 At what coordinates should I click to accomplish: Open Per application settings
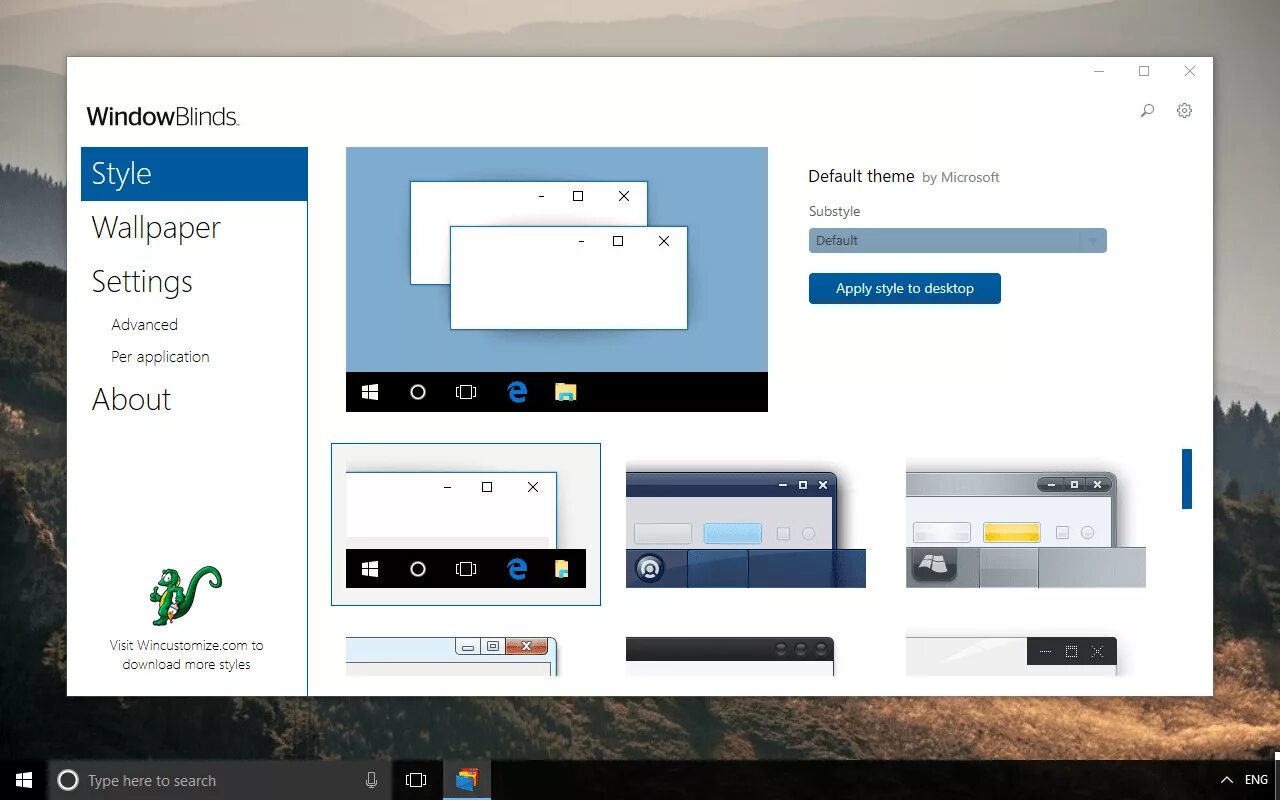[x=160, y=357]
